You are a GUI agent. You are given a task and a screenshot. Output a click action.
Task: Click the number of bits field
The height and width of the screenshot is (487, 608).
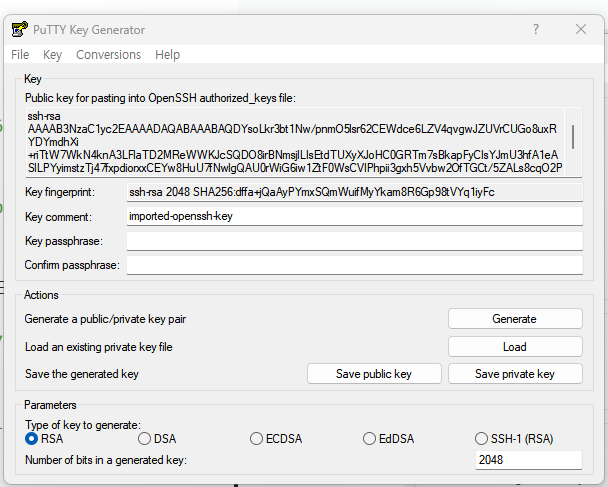529,460
